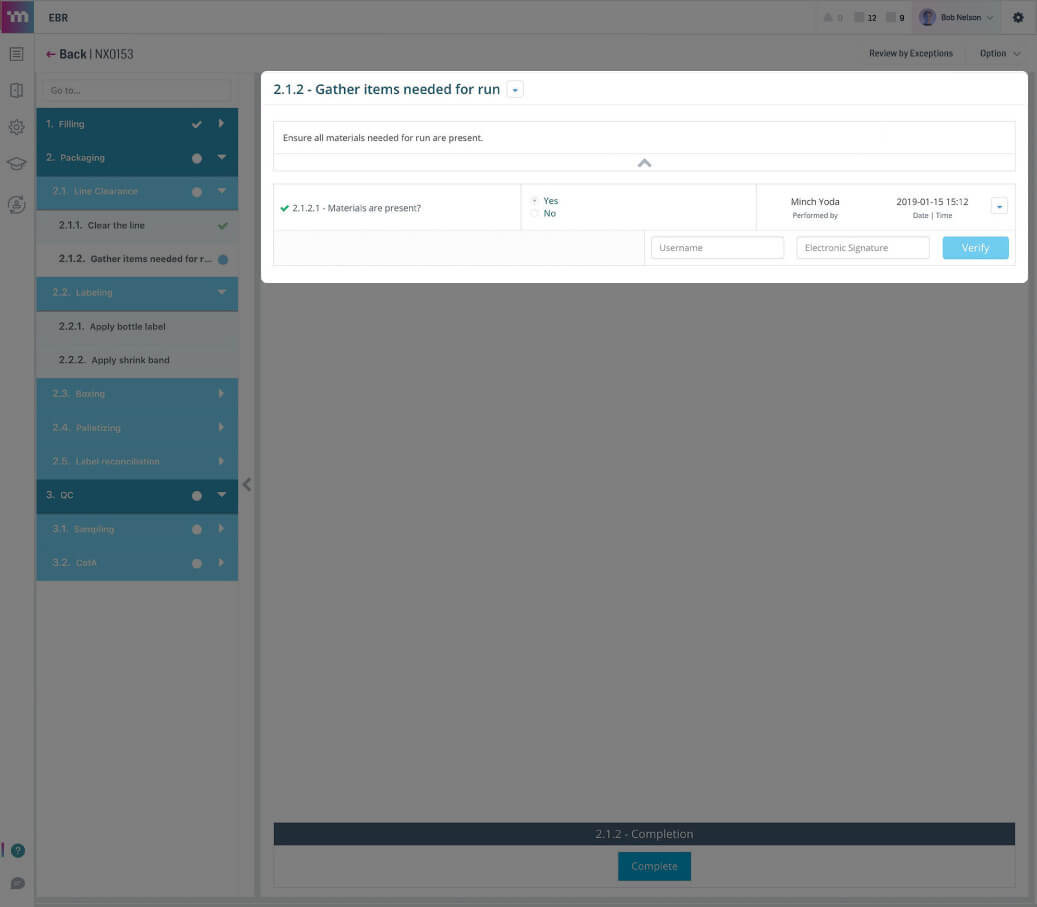The width and height of the screenshot is (1037, 907).
Task: Click the Line Clearance status dot
Action: point(196,192)
